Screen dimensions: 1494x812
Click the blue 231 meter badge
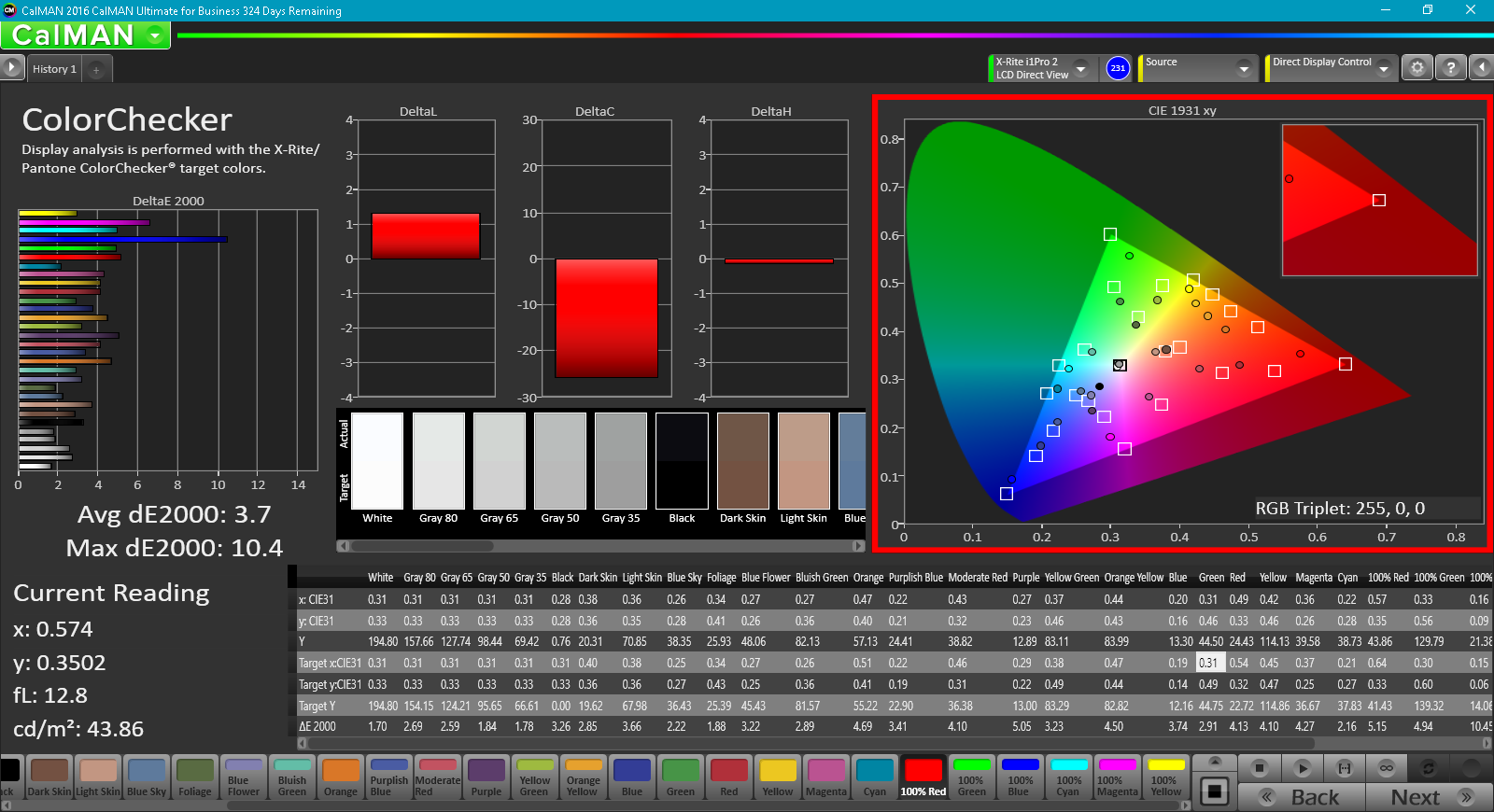(x=1118, y=68)
